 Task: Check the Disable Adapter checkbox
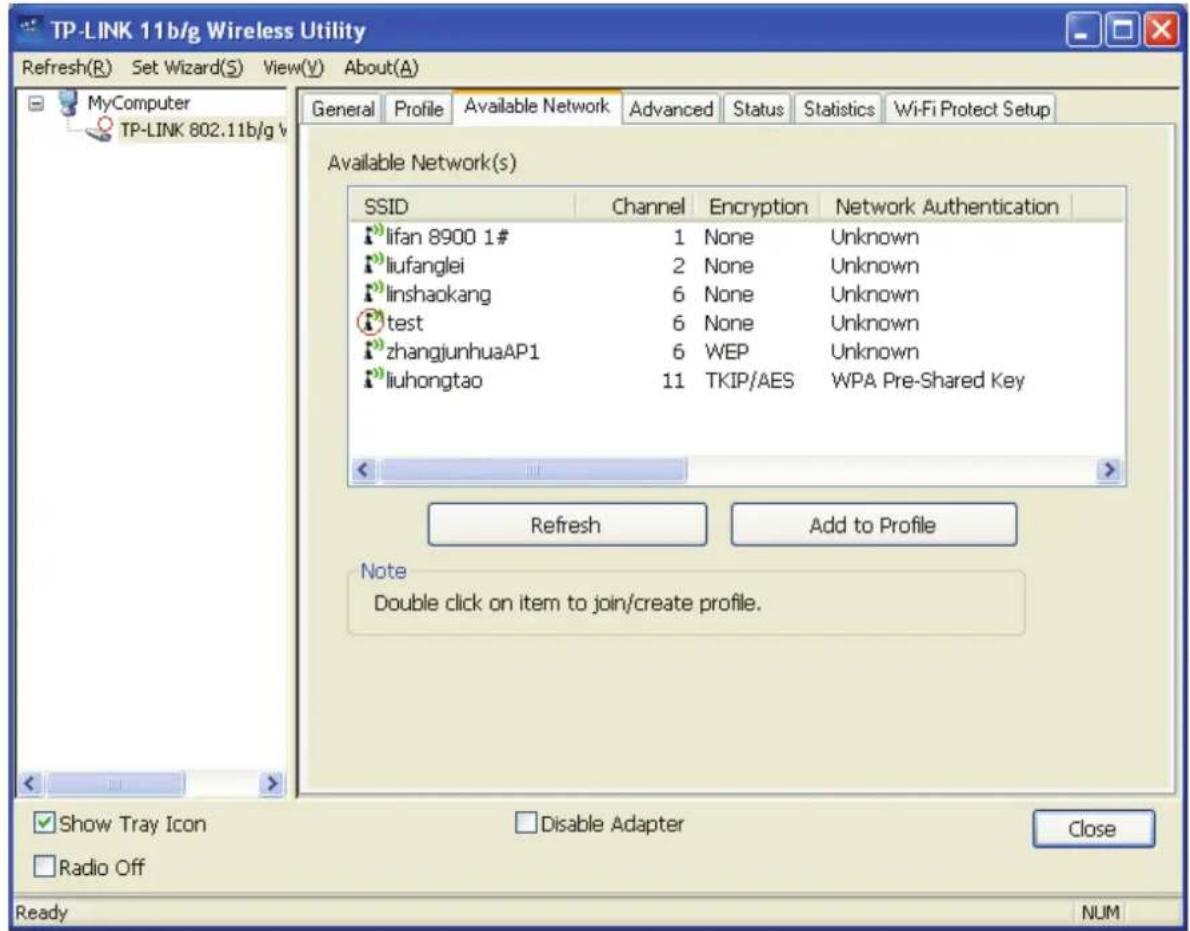coord(525,822)
